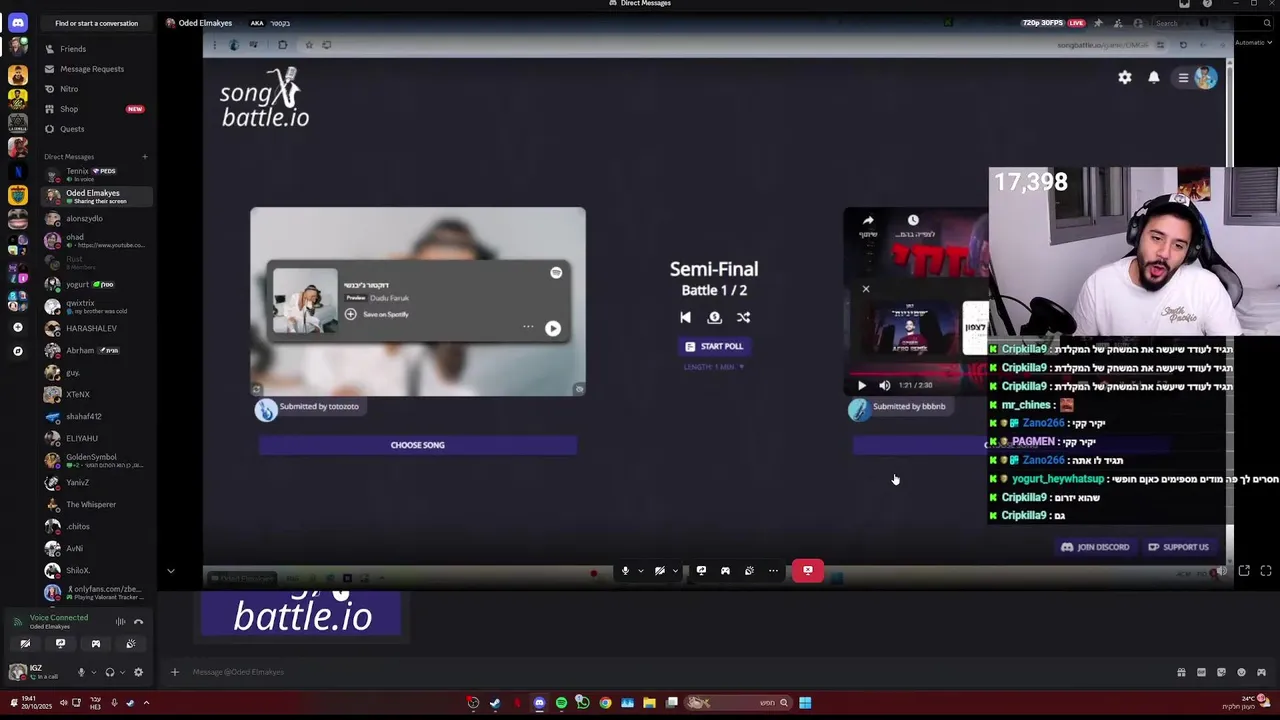Adjust stream volume speaker icon
This screenshot has width=1280, height=720.
(x=1221, y=571)
